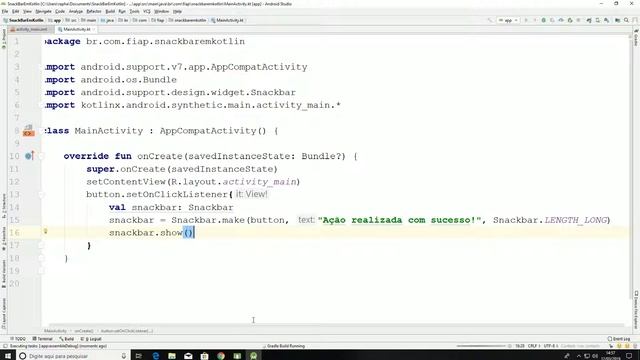Open the Event Log tool window
640x360 pixels.
pyautogui.click(x=619, y=339)
